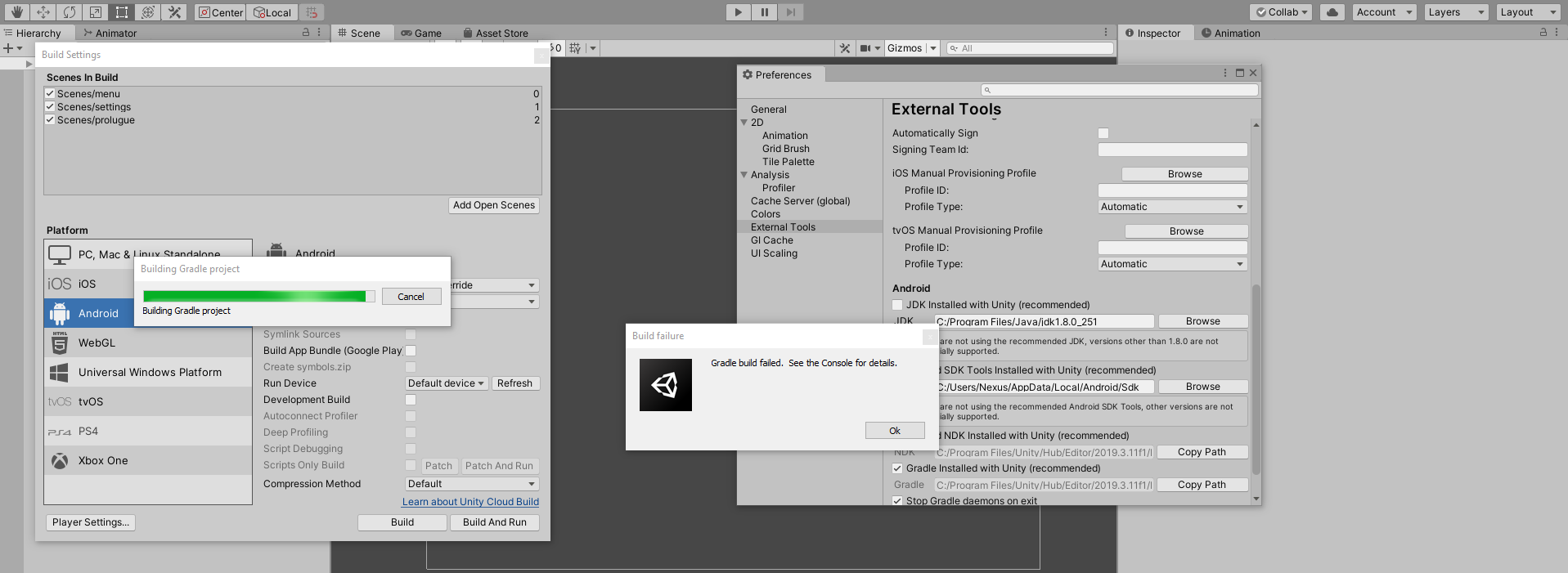Collapse the Analysis preferences section
The width and height of the screenshot is (1568, 573).
click(744, 175)
